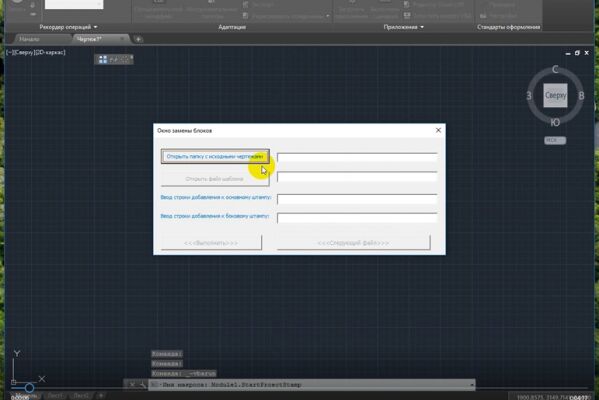This screenshot has height=400, width=599.
Task: Restore the drawing viewport window
Action: point(577,53)
